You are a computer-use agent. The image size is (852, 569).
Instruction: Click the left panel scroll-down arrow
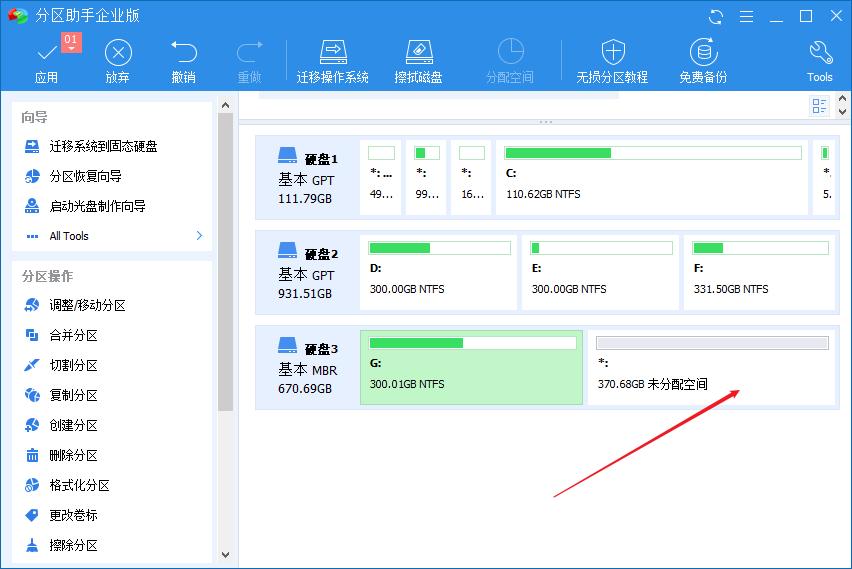coord(225,555)
